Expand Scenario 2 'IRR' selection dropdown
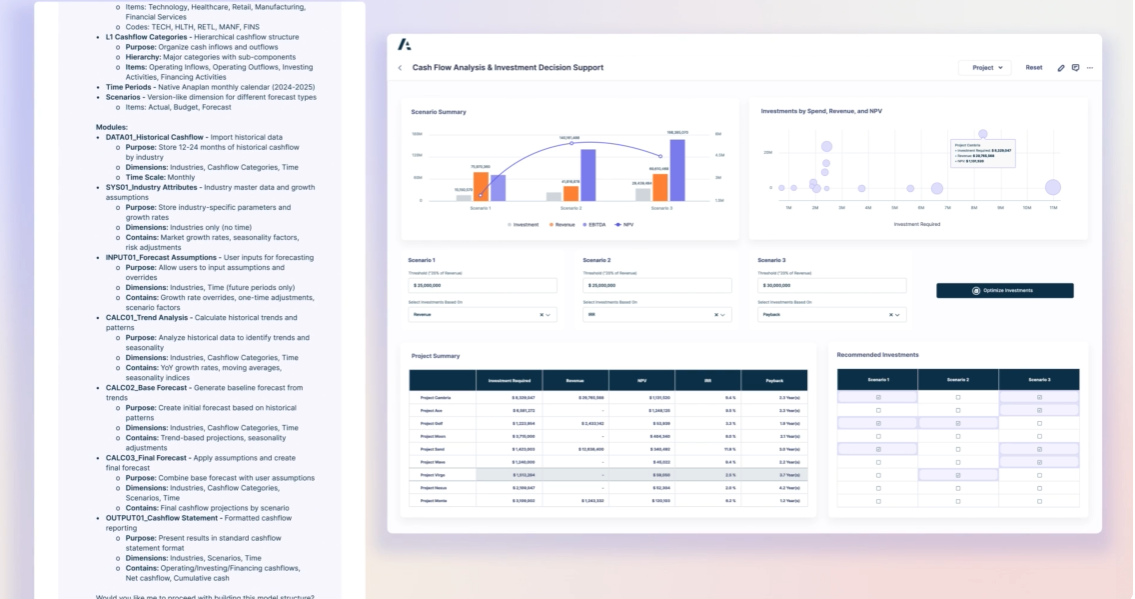The width and height of the screenshot is (1135, 599). [x=722, y=315]
